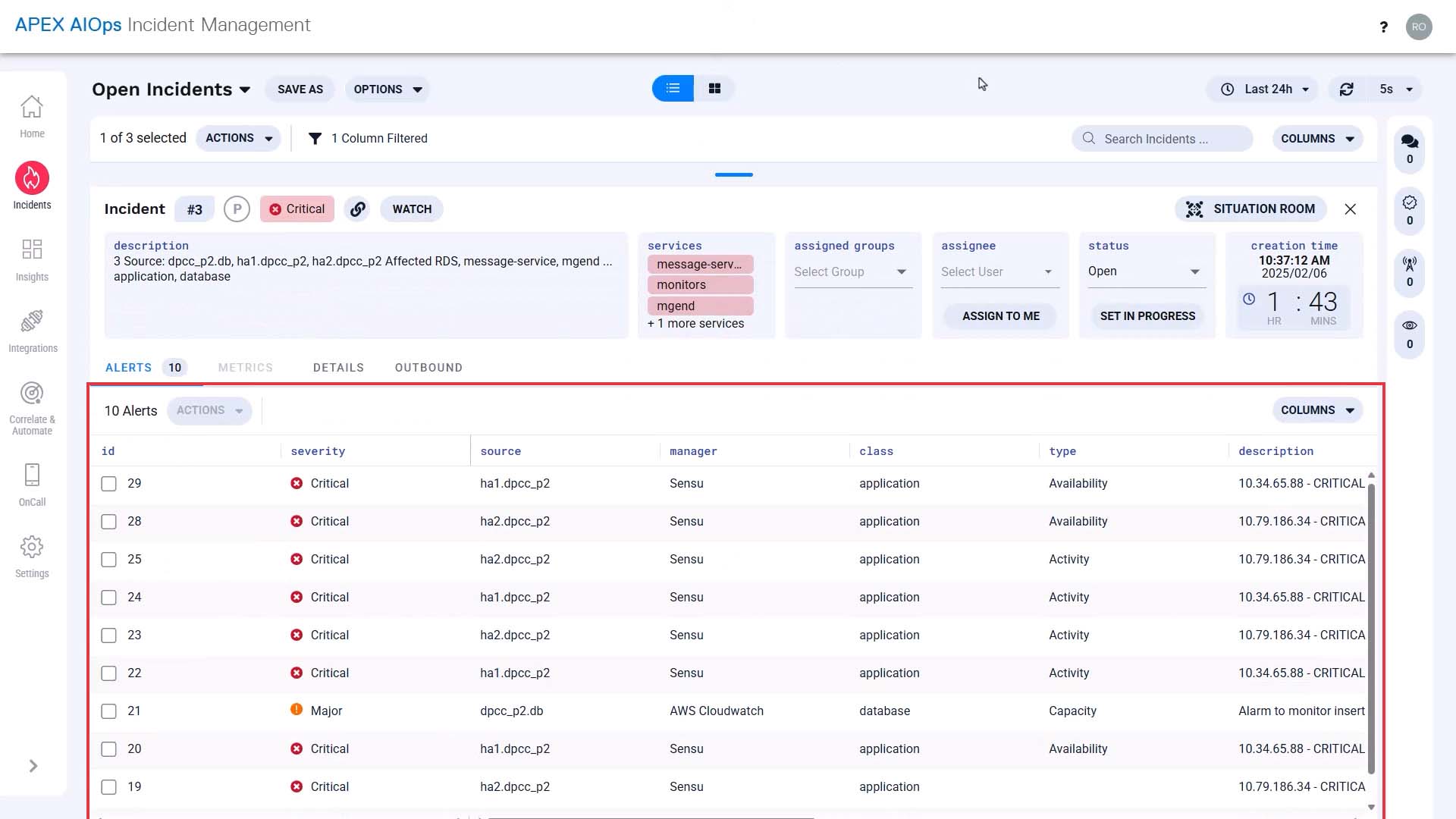Open the Last 24h time range dropdown

(1263, 89)
